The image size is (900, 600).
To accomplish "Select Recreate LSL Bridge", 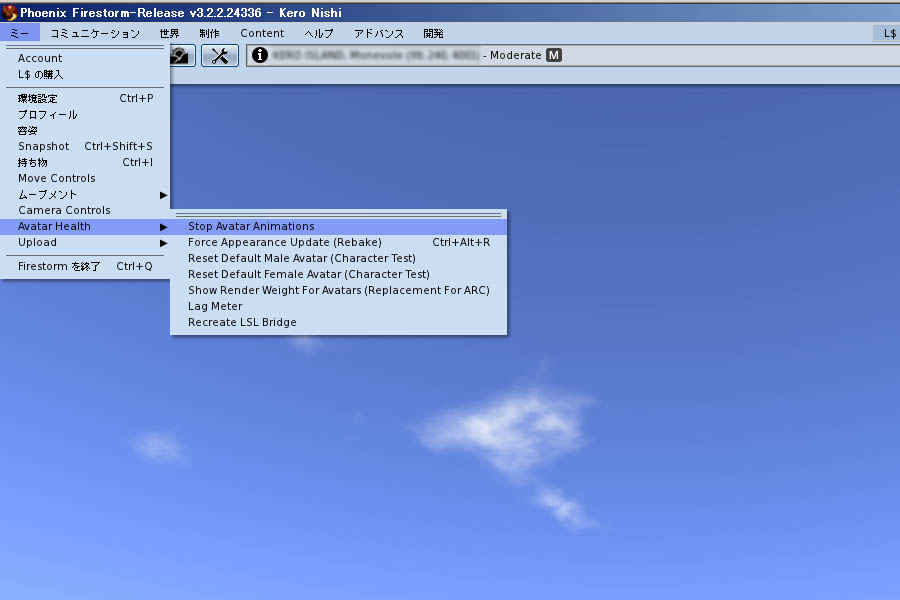I will pyautogui.click(x=339, y=322).
